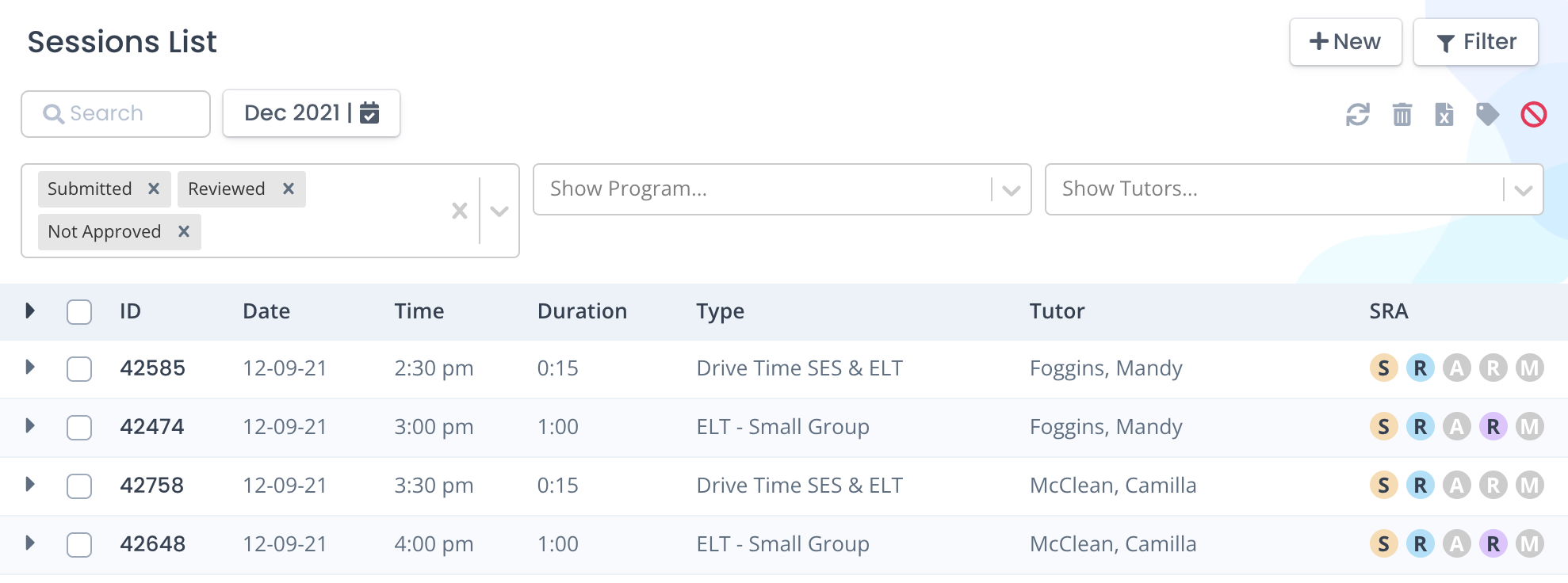Click the 4:00 pm time cell

pyautogui.click(x=434, y=544)
